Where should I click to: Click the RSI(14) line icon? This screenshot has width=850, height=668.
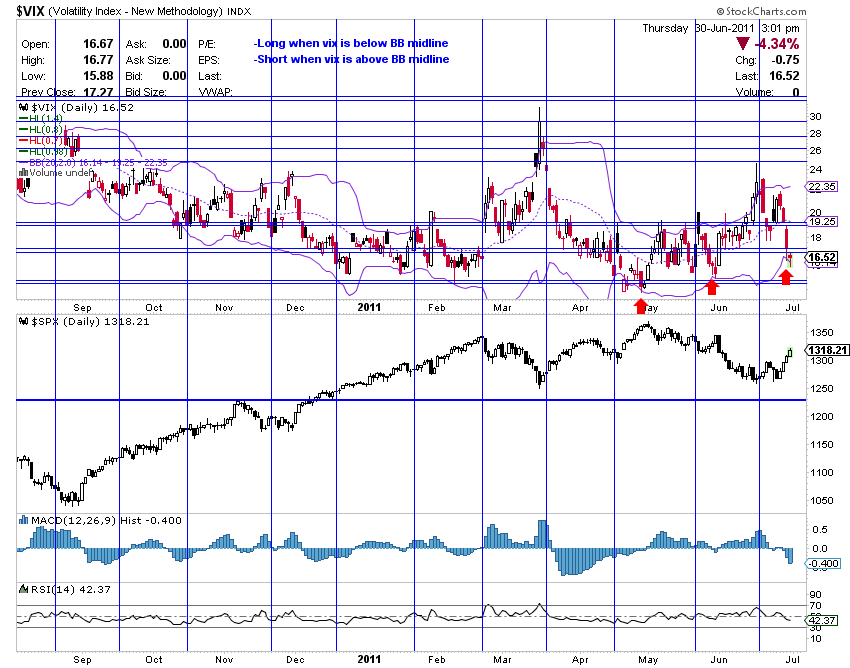[23, 590]
